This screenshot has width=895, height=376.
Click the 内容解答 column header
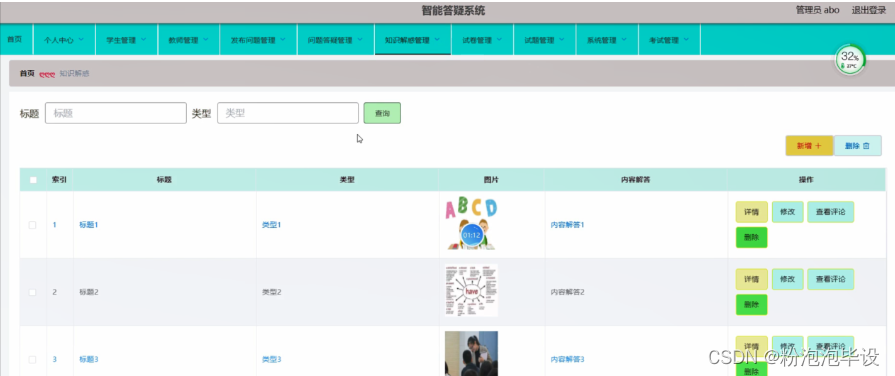(x=635, y=180)
